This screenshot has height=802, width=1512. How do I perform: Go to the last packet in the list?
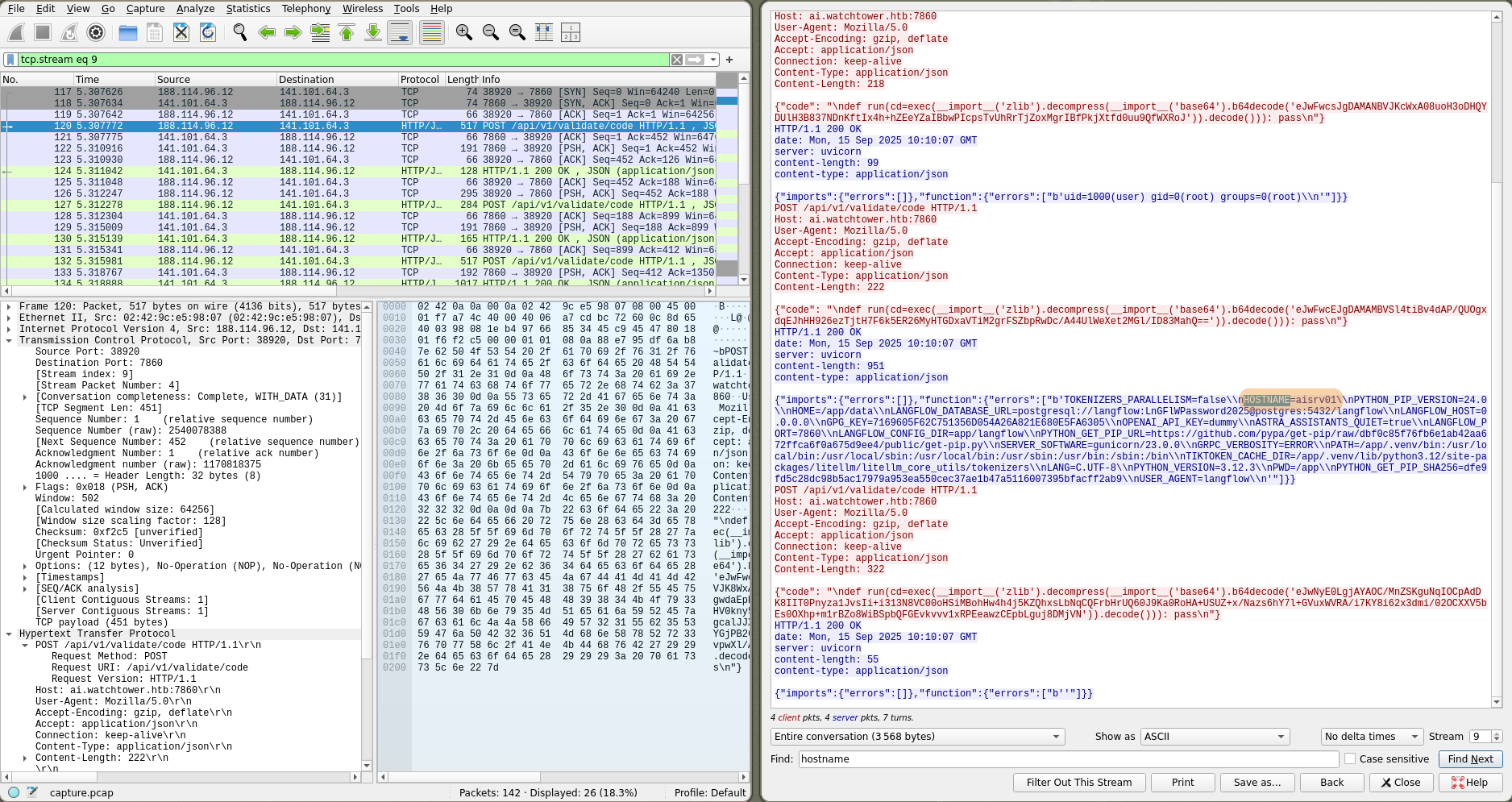[x=373, y=32]
